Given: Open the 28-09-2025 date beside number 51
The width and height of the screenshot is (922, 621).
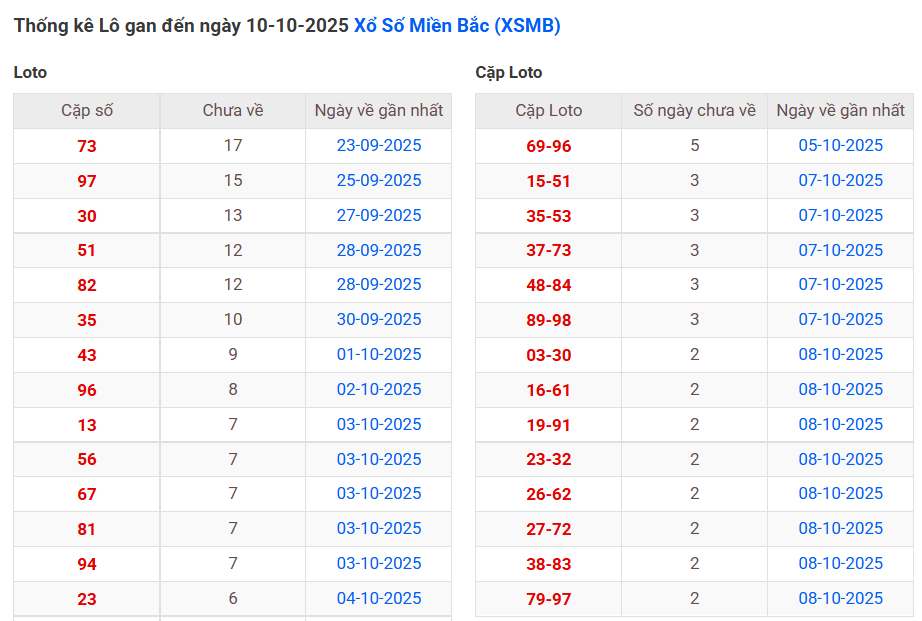Looking at the screenshot, I should [378, 250].
